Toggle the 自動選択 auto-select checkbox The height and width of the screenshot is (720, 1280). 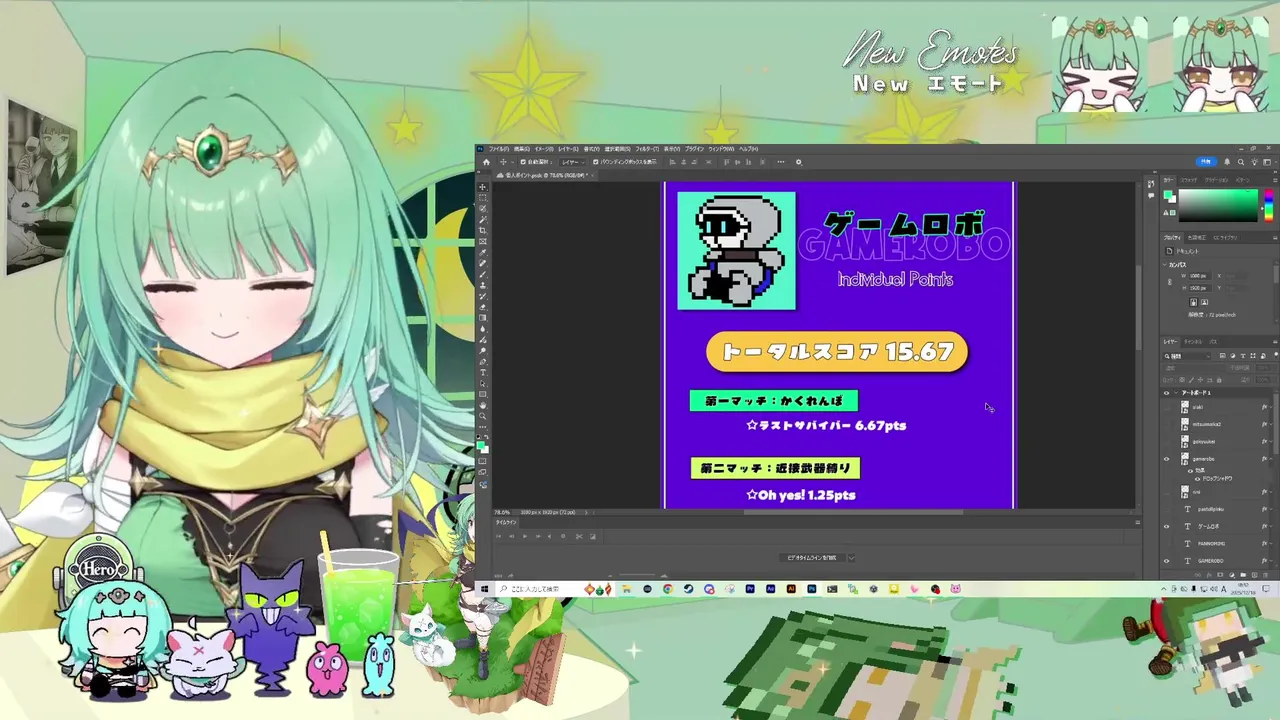coord(523,162)
